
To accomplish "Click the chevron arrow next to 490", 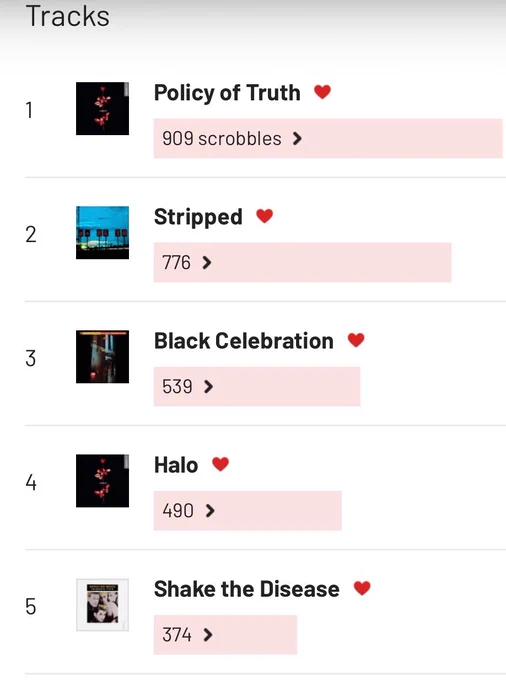I will pos(210,511).
